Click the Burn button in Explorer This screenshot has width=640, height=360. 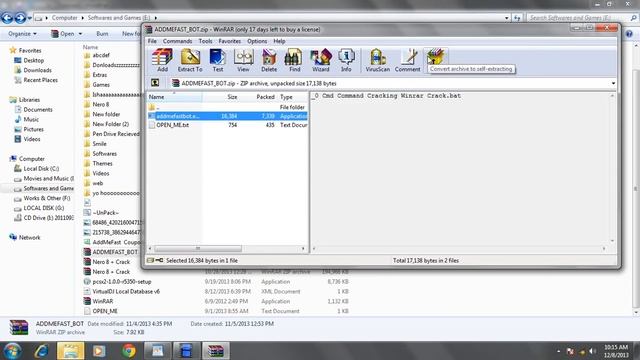[x=102, y=34]
